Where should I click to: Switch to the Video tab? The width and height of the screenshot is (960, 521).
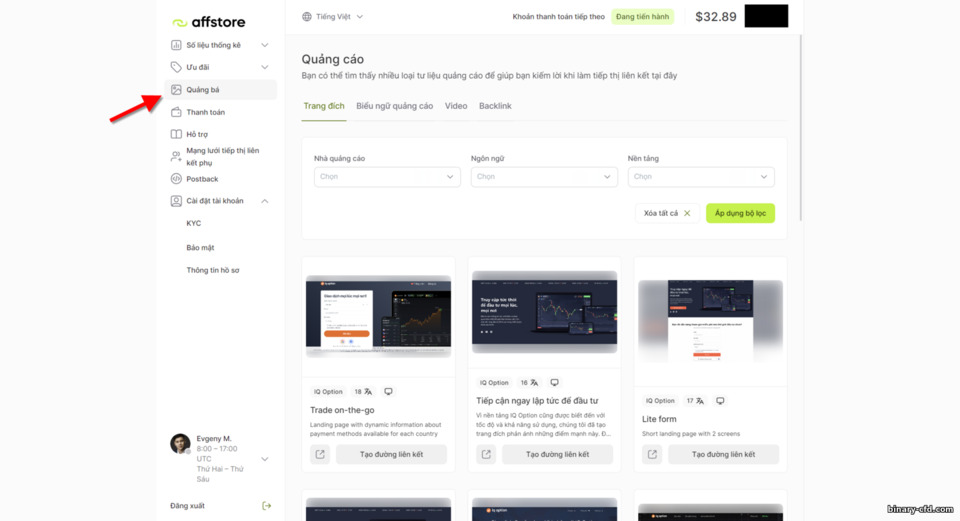click(456, 106)
